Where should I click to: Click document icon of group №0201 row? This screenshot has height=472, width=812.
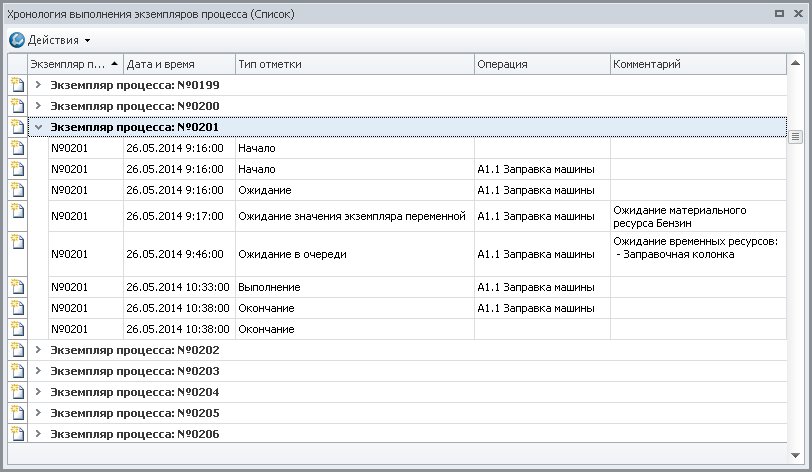click(x=18, y=127)
